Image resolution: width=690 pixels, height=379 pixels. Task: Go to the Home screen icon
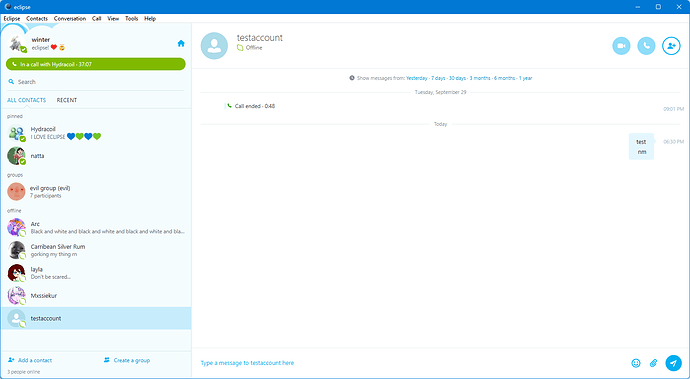[x=181, y=43]
